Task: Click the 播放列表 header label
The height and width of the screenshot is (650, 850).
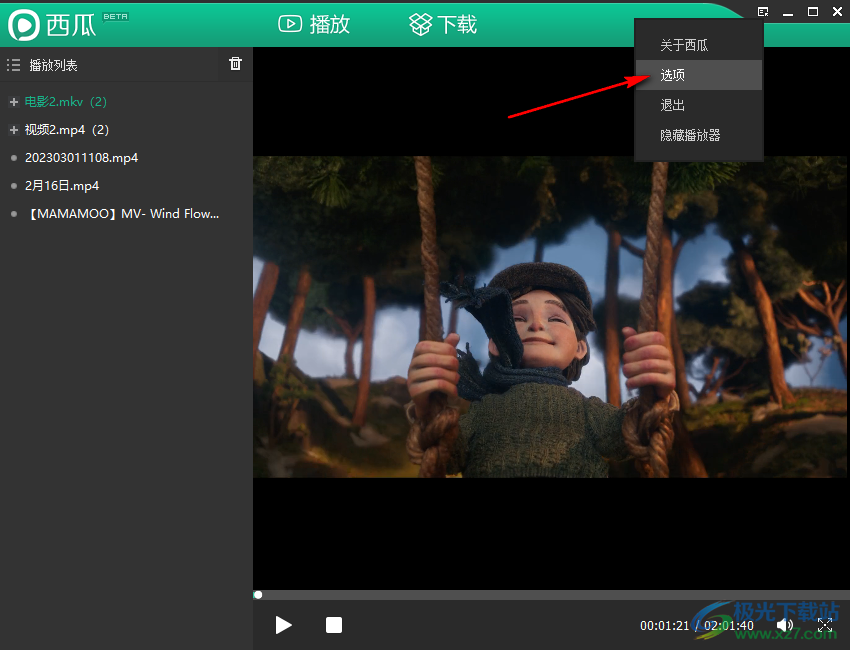Action: tap(53, 66)
